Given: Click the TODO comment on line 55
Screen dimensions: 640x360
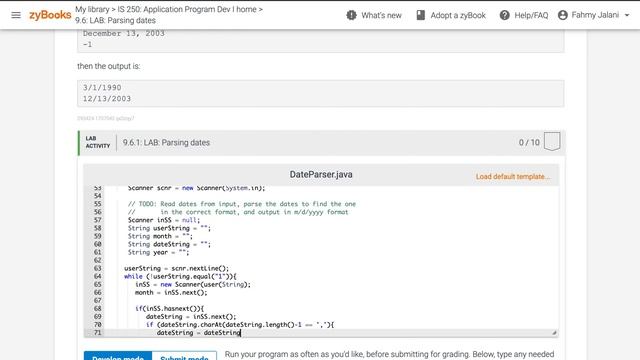Looking at the screenshot, I should pos(242,204).
